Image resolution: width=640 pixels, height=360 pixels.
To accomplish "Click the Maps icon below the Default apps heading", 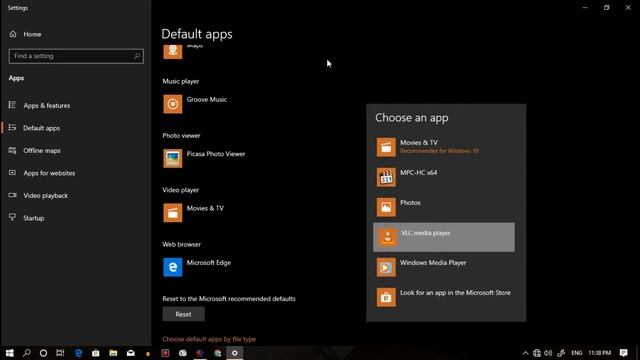I will 173,51.
